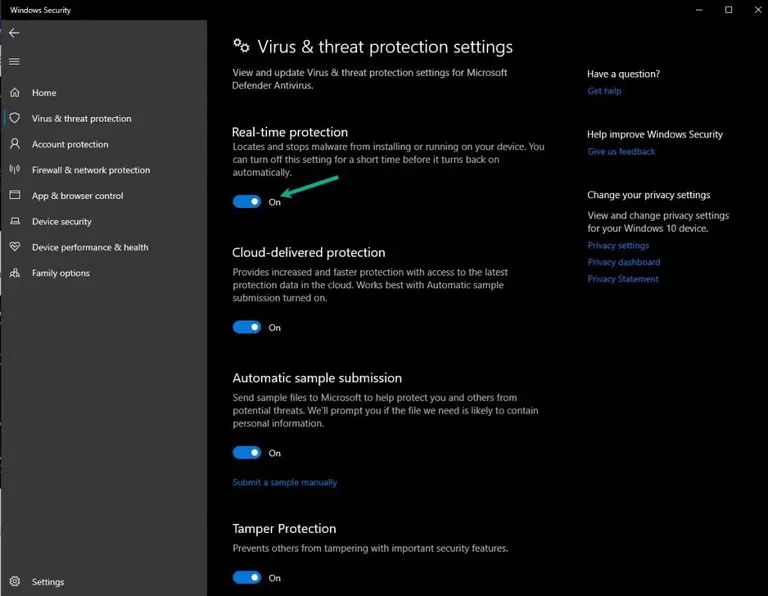Disable Cloud-delivered protection switch
Viewport: 768px width, 596px height.
pos(246,327)
